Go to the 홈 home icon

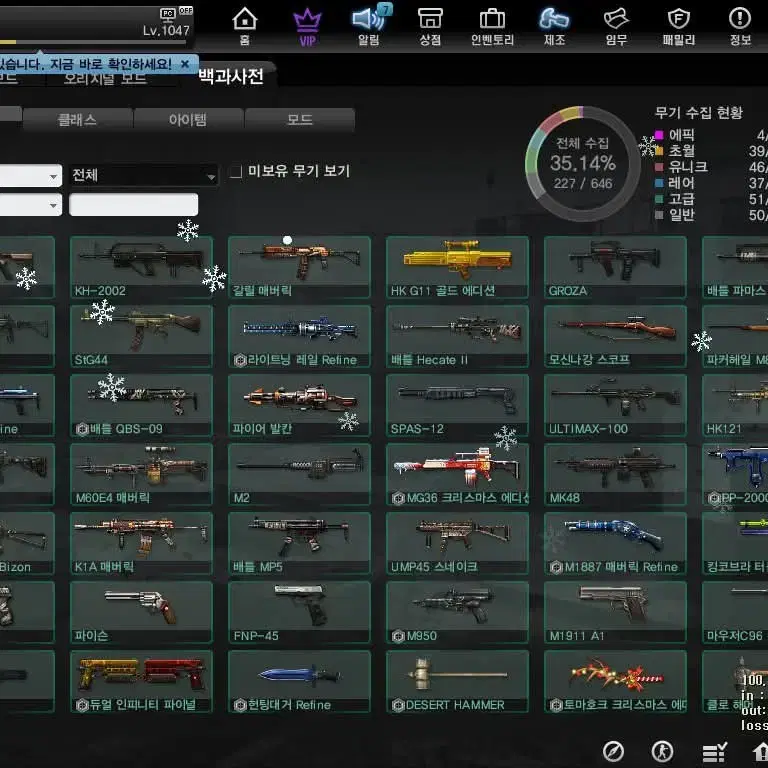[x=244, y=27]
